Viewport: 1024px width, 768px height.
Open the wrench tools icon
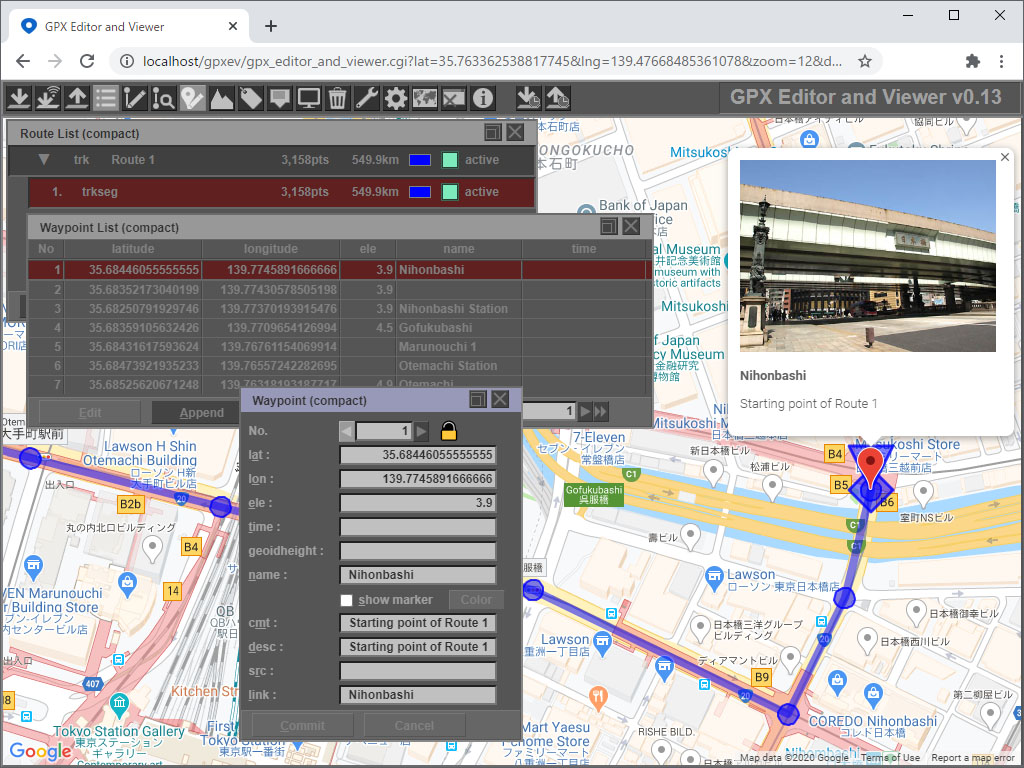[x=367, y=98]
